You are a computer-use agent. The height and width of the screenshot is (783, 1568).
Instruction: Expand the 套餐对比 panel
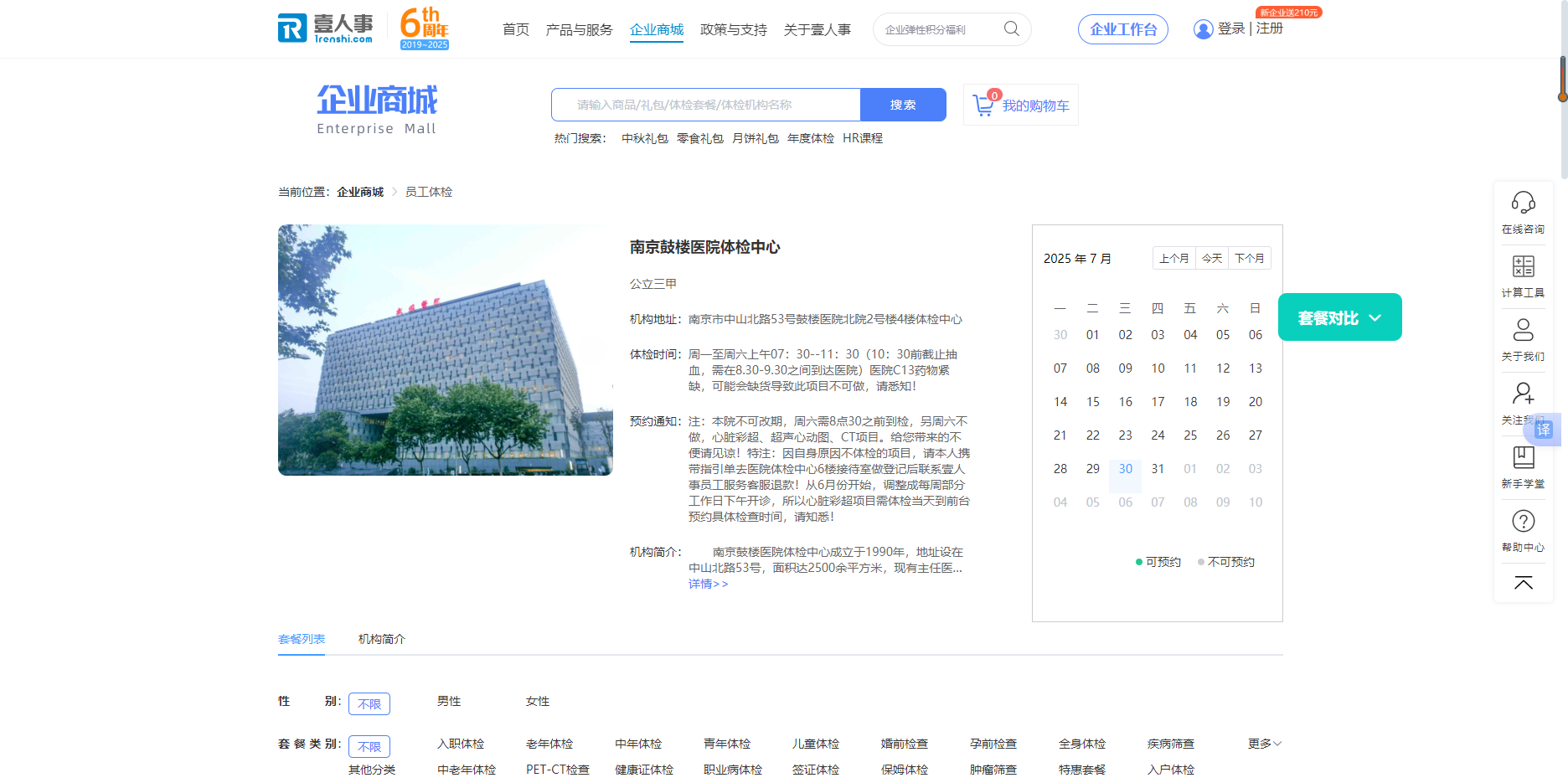coord(1339,317)
